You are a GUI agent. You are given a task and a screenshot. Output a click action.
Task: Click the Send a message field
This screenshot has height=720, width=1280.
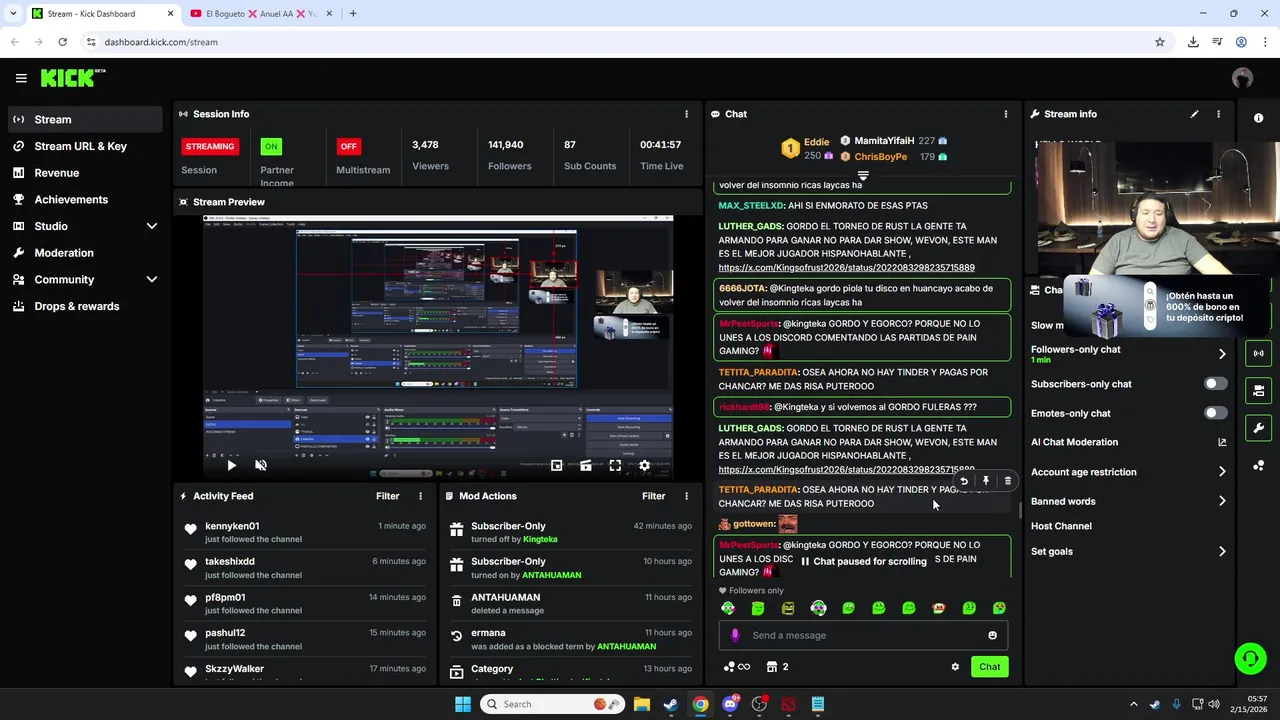click(862, 635)
